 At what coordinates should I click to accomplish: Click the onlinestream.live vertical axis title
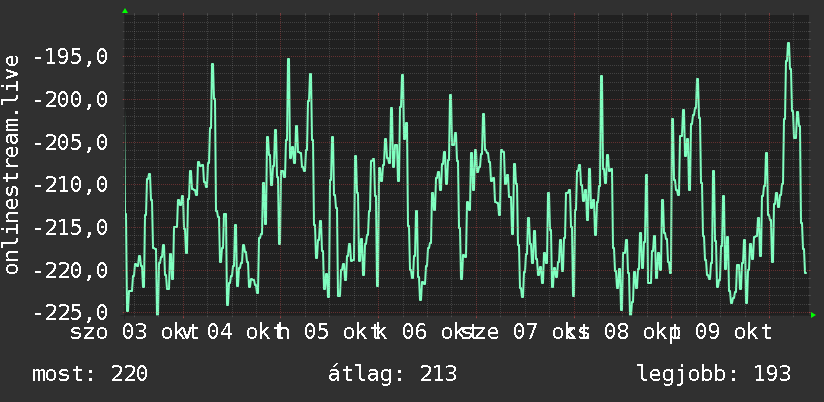coord(12,164)
